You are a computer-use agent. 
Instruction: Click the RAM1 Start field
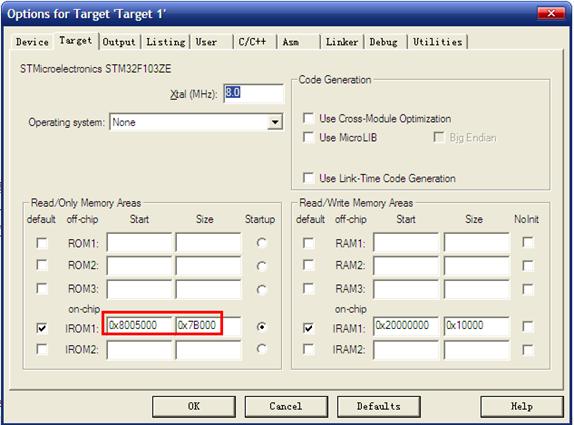point(406,242)
